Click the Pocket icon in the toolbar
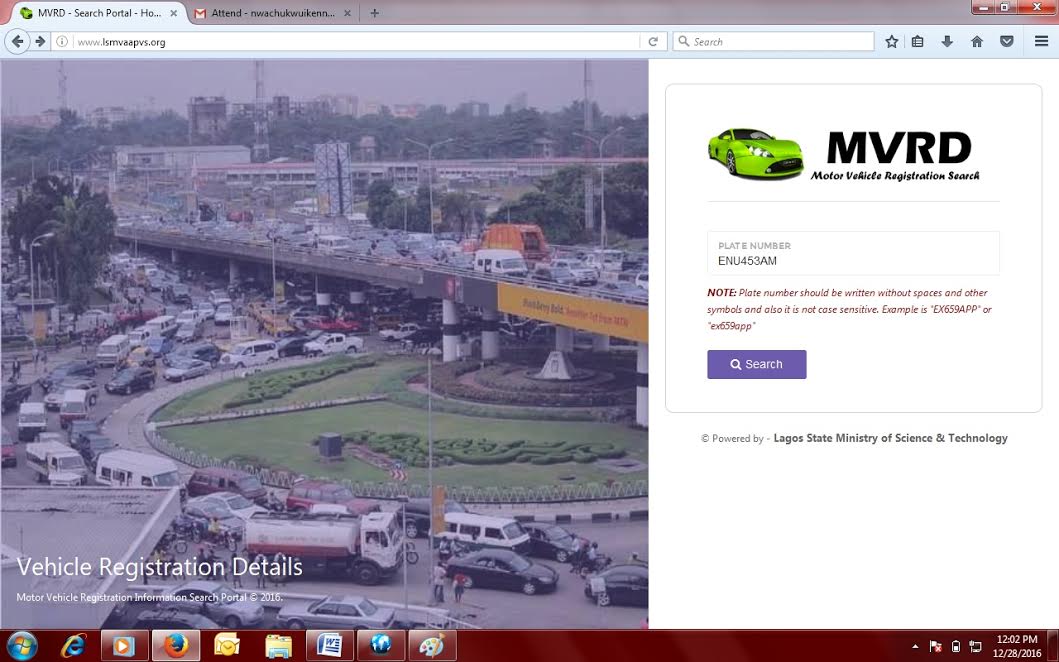1059x662 pixels. [1007, 42]
